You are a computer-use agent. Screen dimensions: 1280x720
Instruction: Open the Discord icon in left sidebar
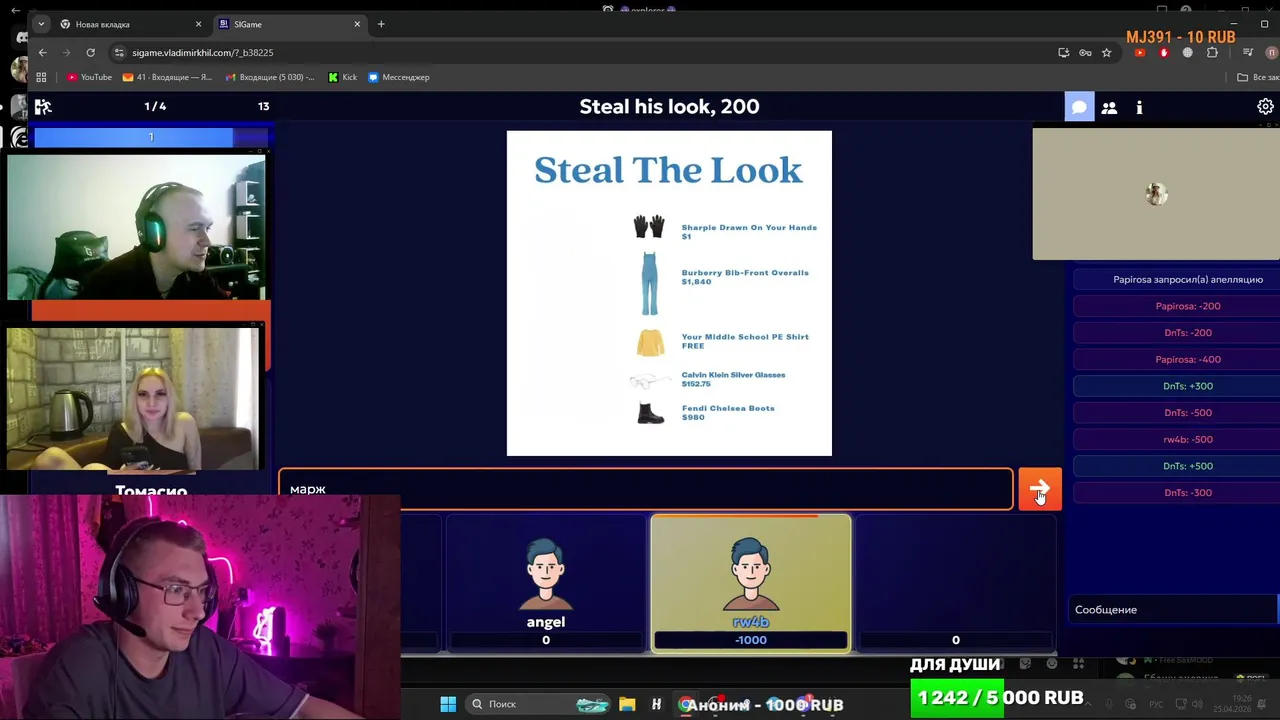tap(22, 37)
